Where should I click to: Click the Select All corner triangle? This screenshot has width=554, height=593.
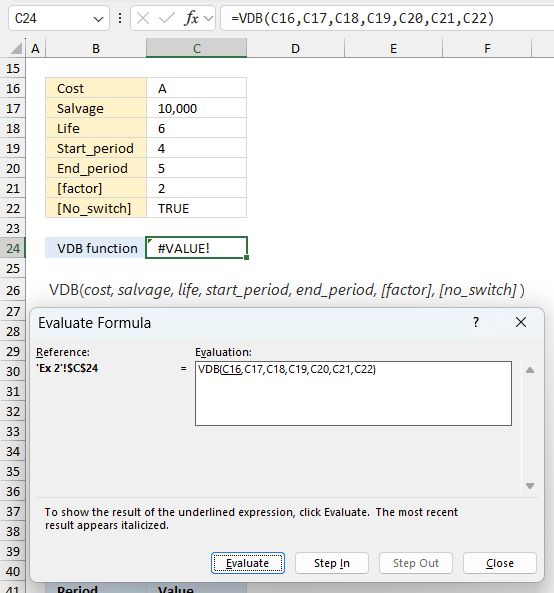16,48
